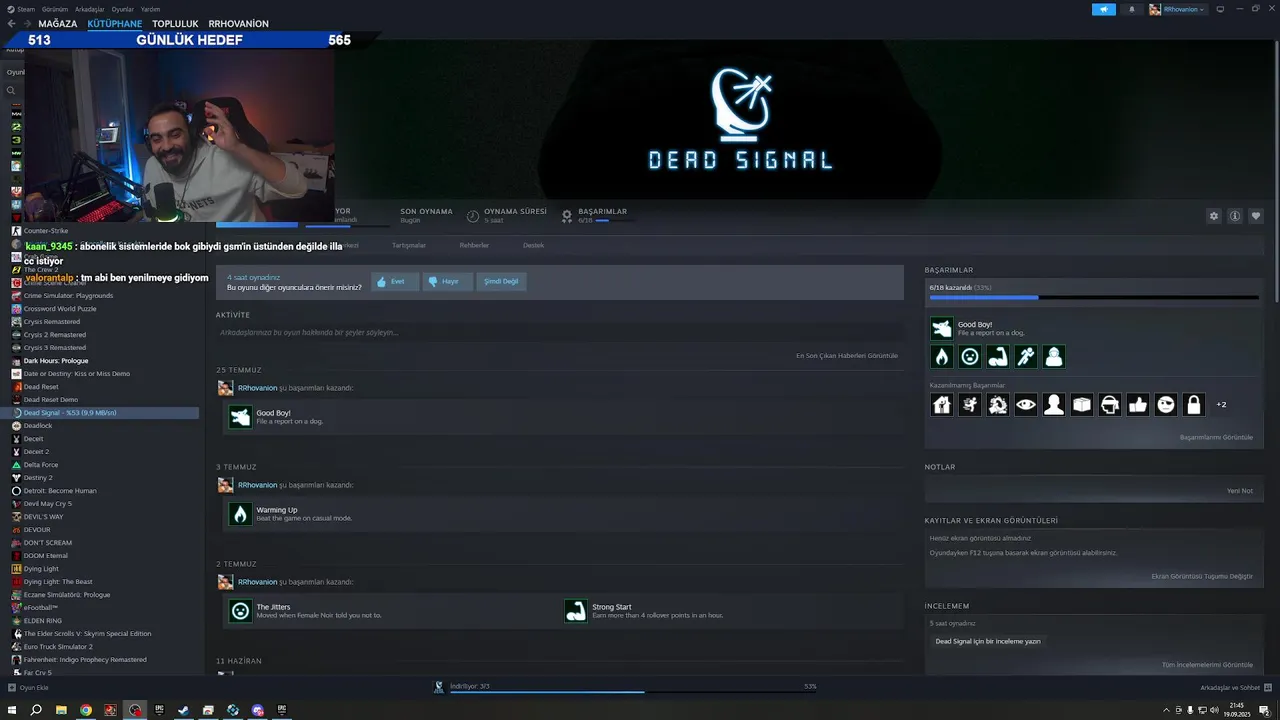Click the BAŞARIMLAR header stat with trophy icon

pos(595,215)
